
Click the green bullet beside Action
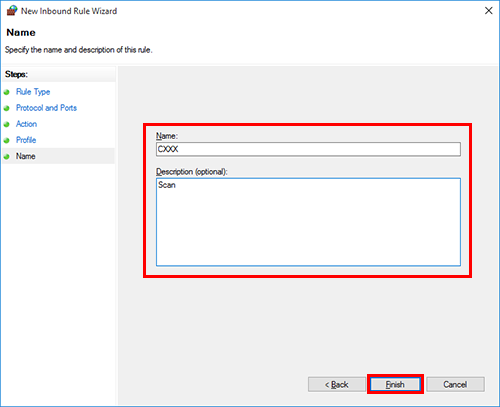(x=6, y=124)
